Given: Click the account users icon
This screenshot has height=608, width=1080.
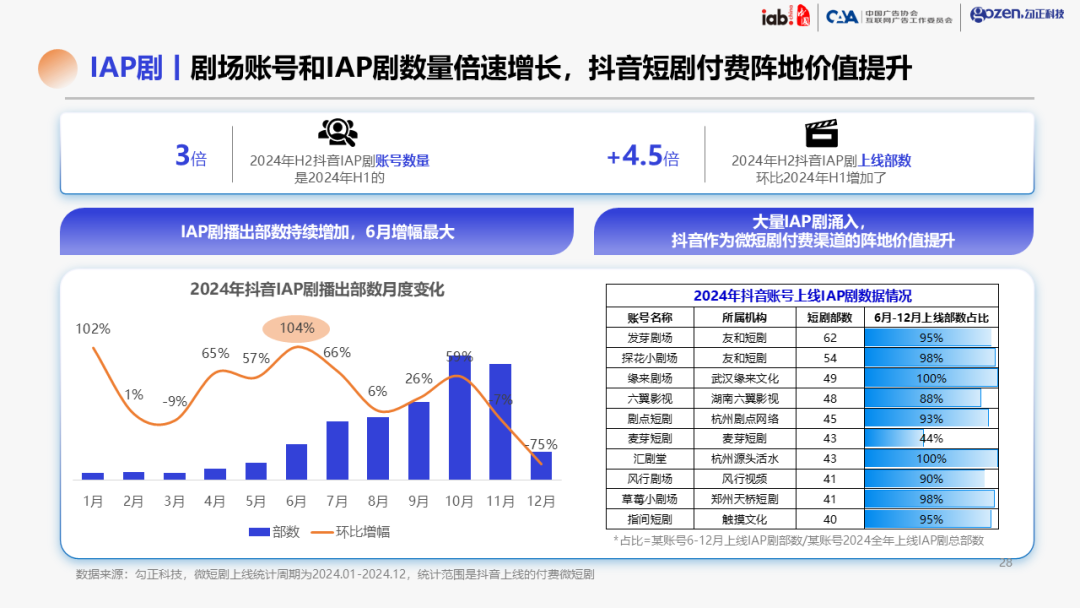Looking at the screenshot, I should (338, 132).
